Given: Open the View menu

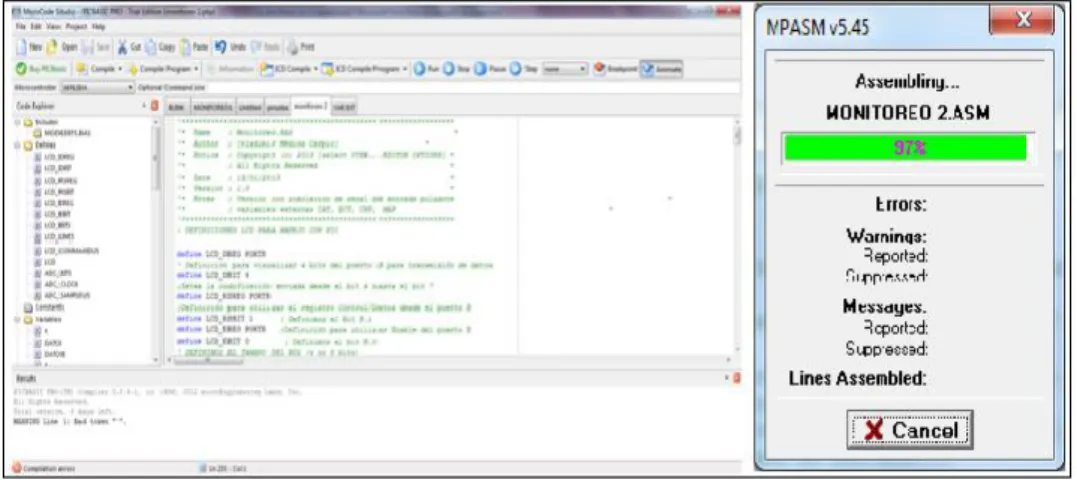Looking at the screenshot, I should click(x=52, y=26).
